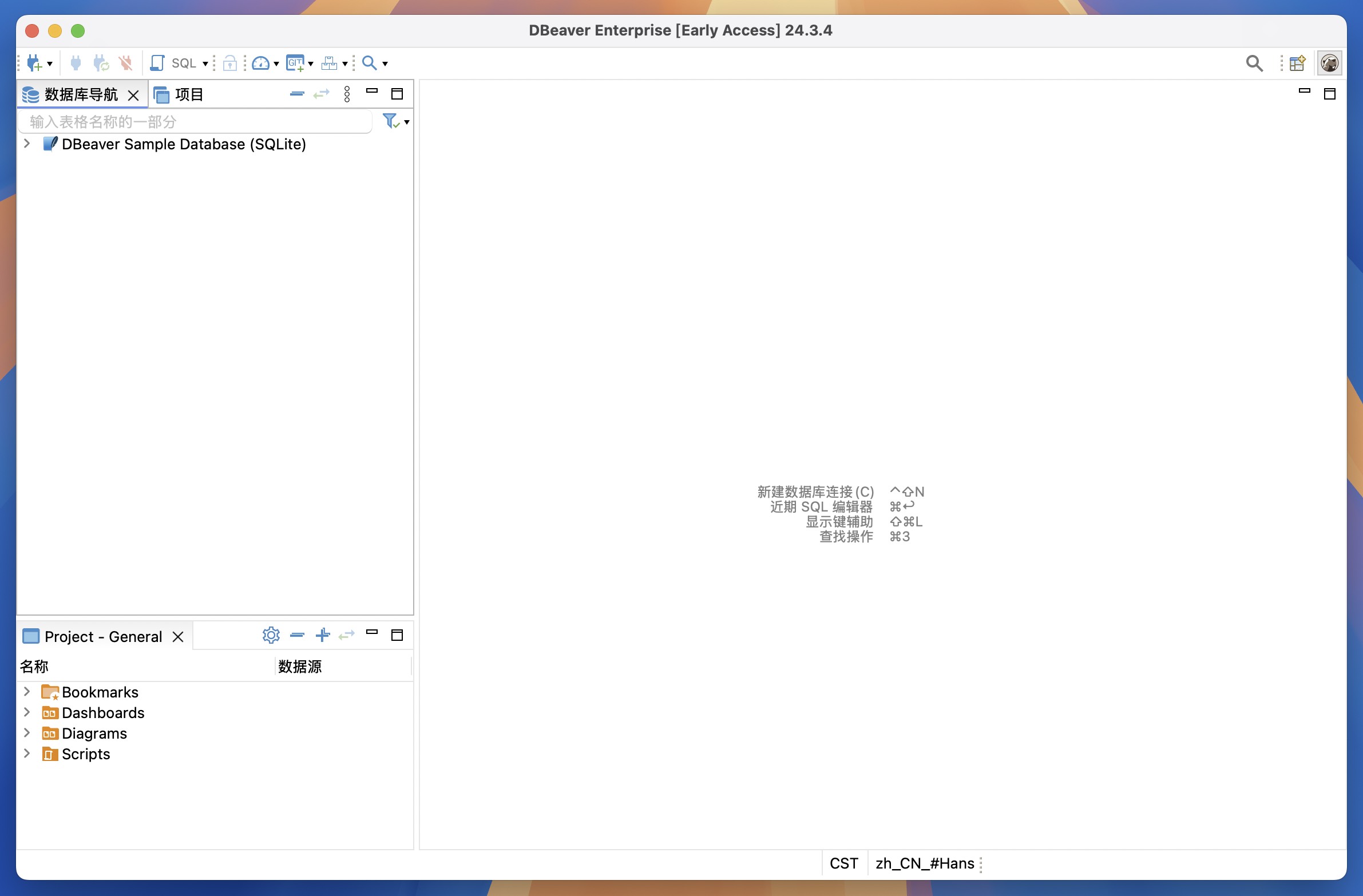
Task: Open the toolbar search dropdown arrow
Action: (385, 64)
